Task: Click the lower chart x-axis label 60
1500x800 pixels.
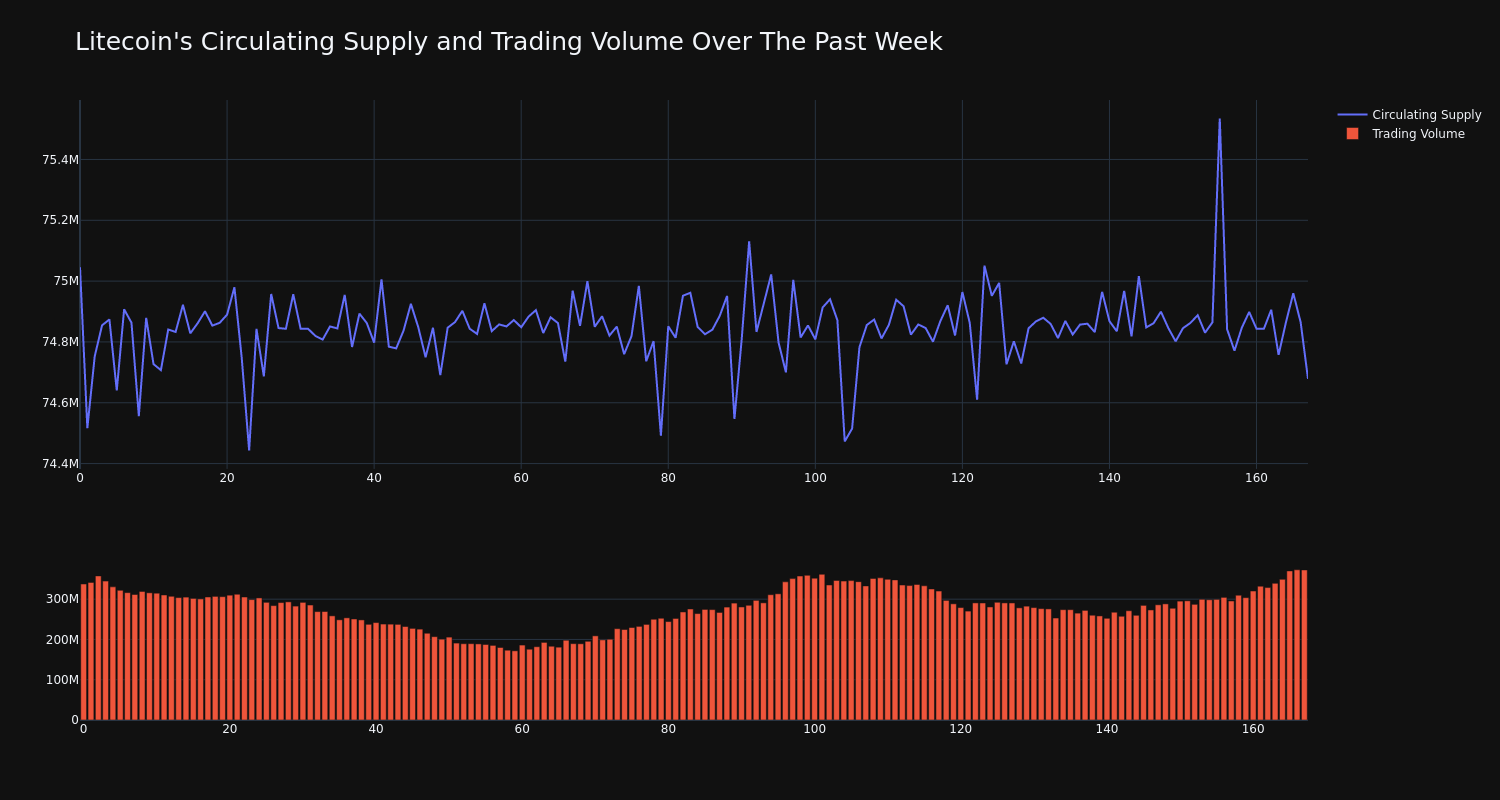Action: 522,729
